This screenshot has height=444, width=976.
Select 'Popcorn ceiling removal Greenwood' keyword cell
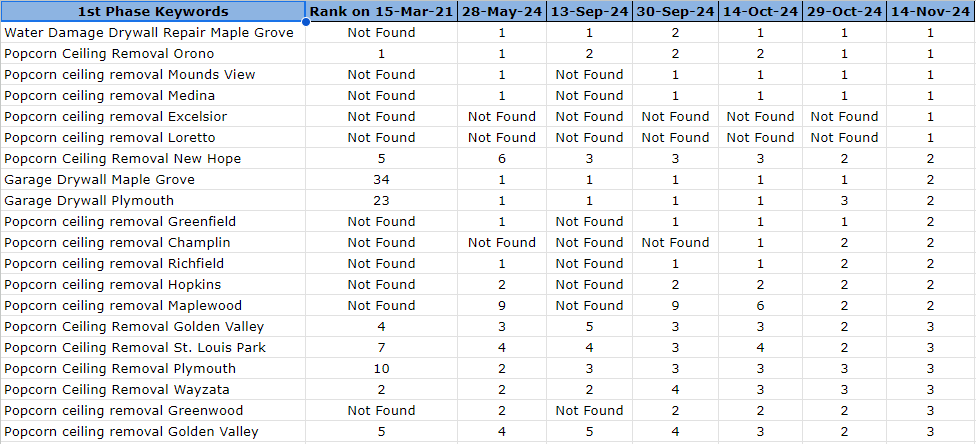click(x=123, y=410)
